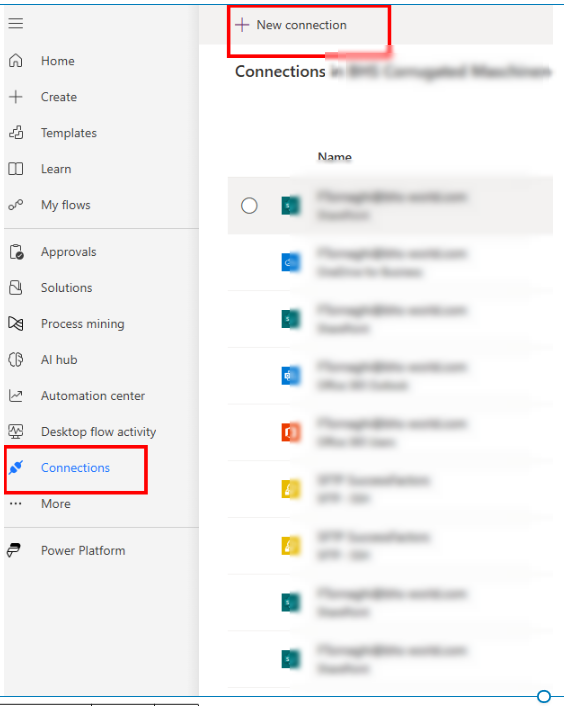
Task: Open Power Platform link
Action: 83,550
